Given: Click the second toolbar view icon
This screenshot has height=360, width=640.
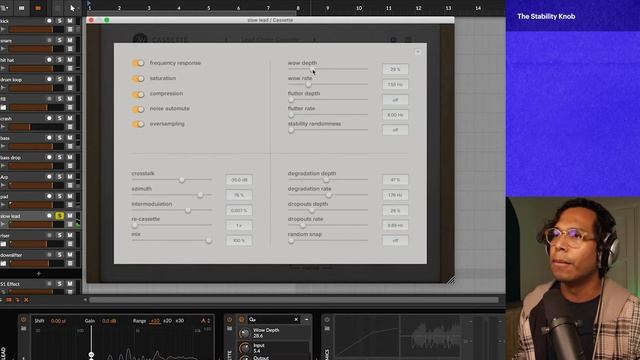Looking at the screenshot, I should 22,8.
